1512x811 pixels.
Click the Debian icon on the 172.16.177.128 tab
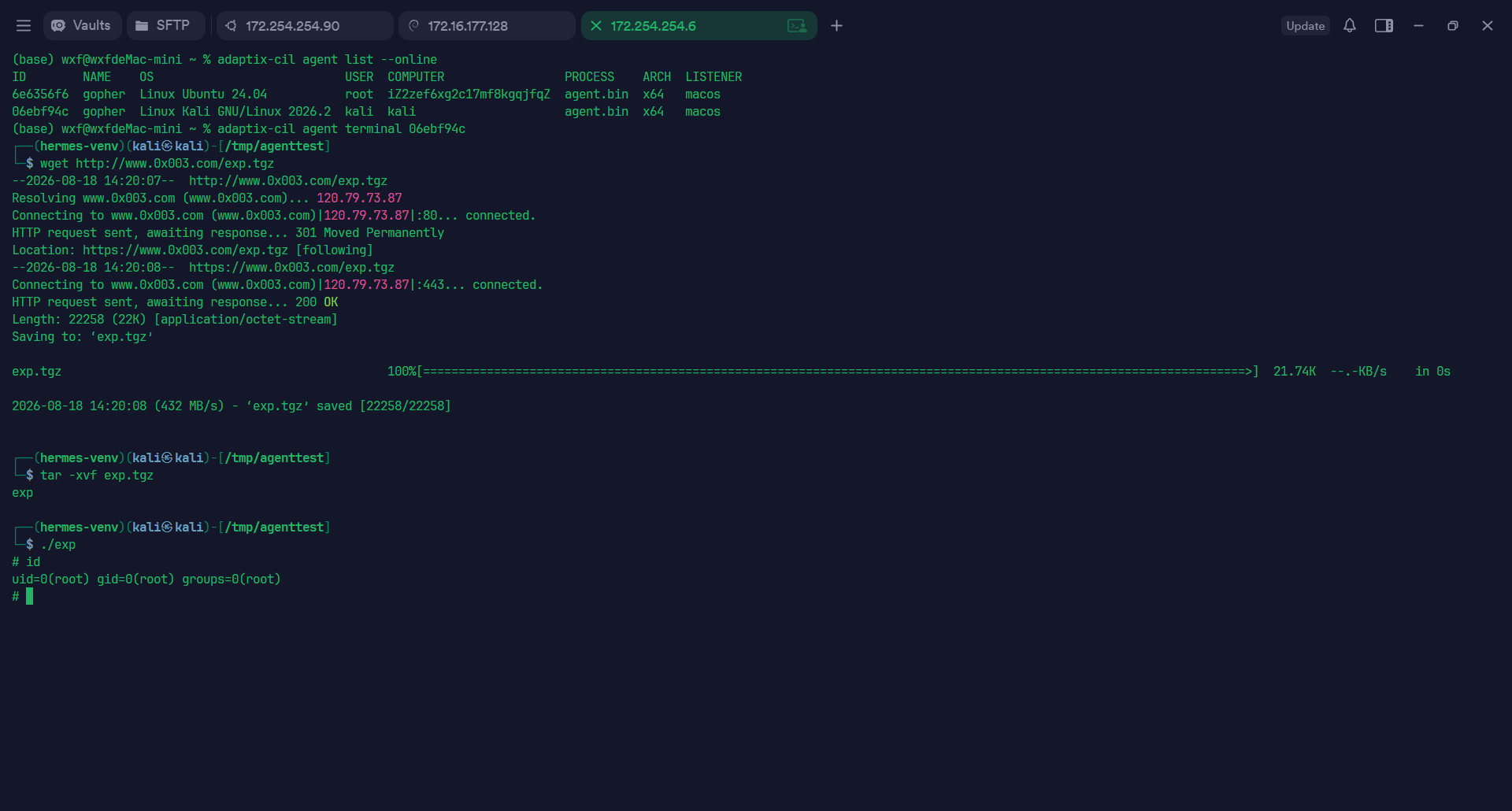tap(413, 26)
